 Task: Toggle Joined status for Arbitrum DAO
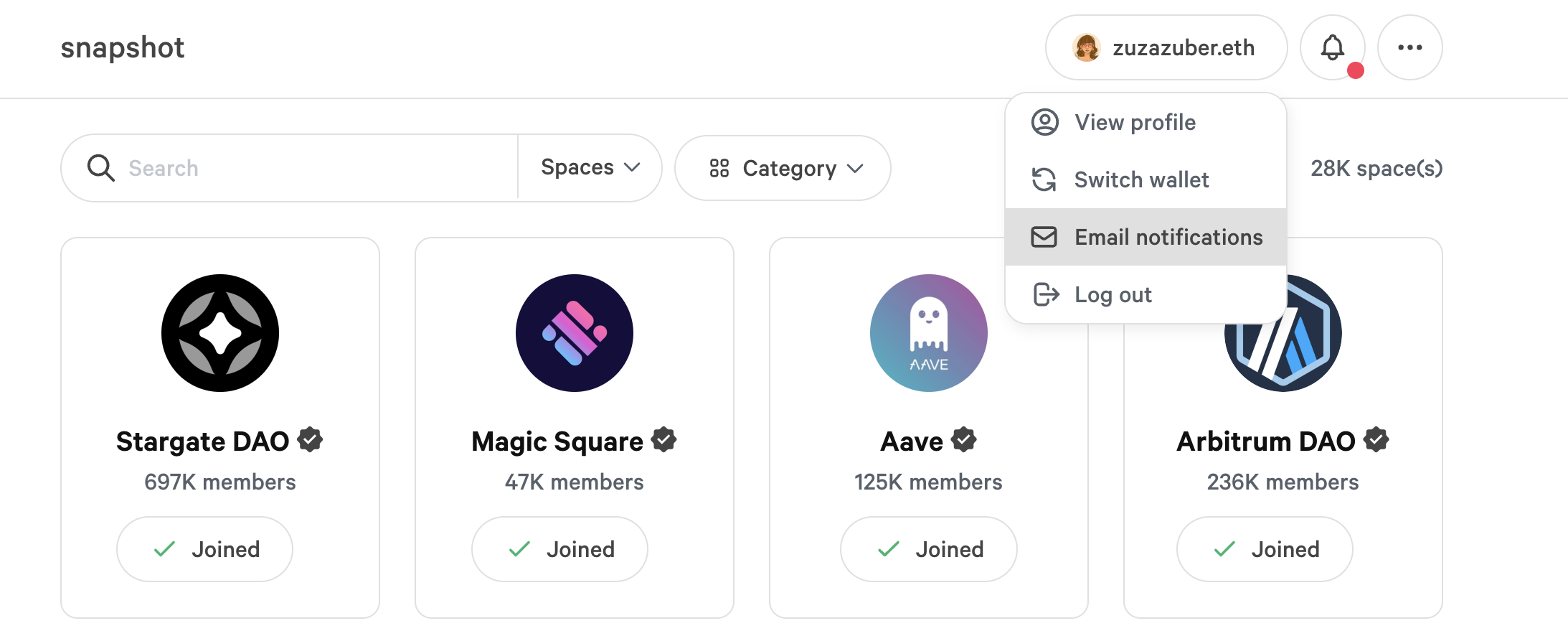(x=1265, y=549)
